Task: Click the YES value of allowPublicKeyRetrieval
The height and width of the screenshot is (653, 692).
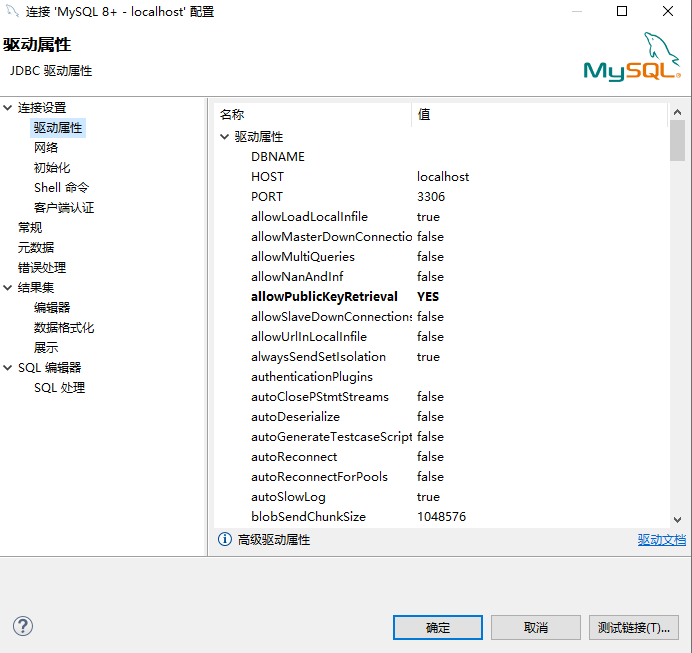Action: pyautogui.click(x=428, y=296)
